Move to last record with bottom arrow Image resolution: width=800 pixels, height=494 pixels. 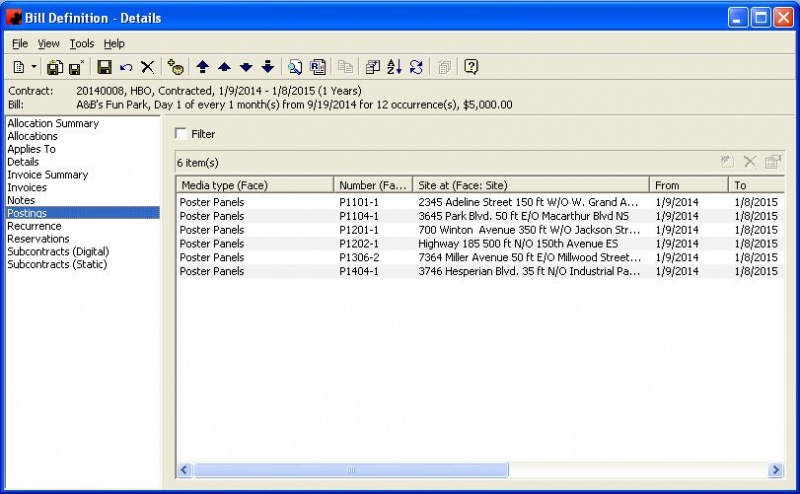[267, 67]
